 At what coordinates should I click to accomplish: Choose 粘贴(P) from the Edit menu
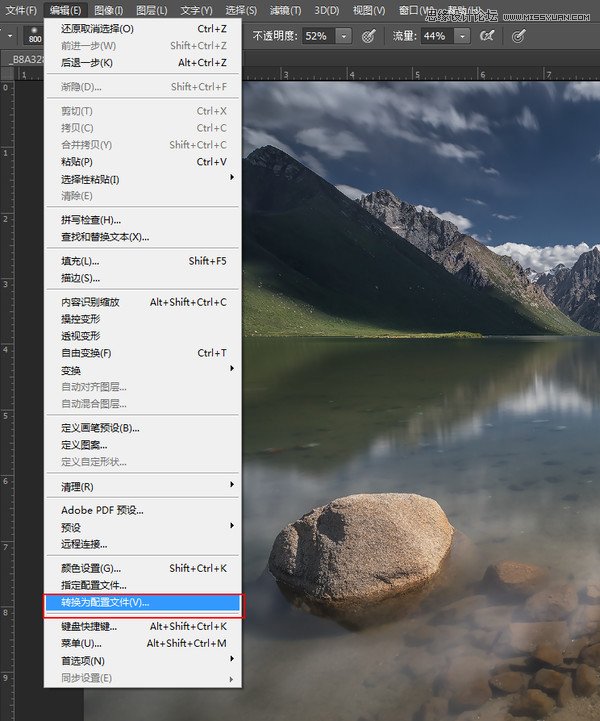[143, 162]
